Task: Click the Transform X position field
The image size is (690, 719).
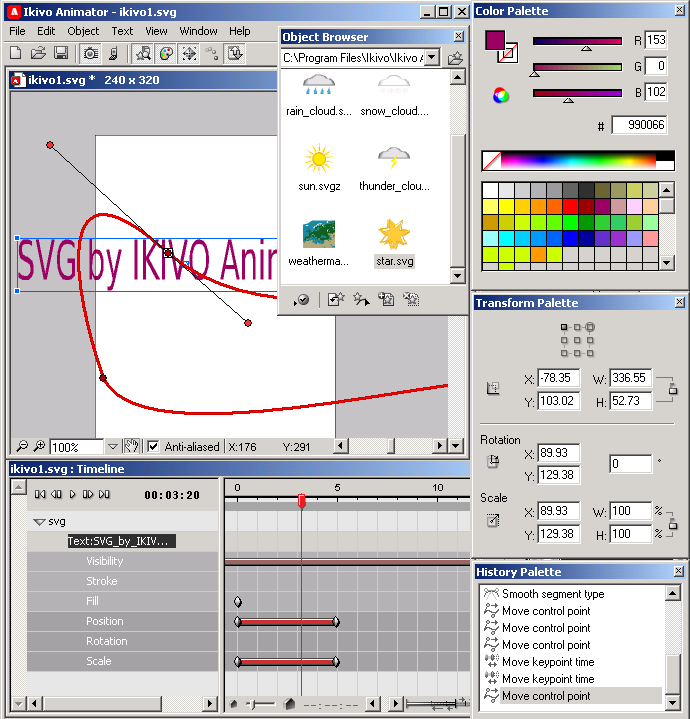Action: pyautogui.click(x=558, y=378)
